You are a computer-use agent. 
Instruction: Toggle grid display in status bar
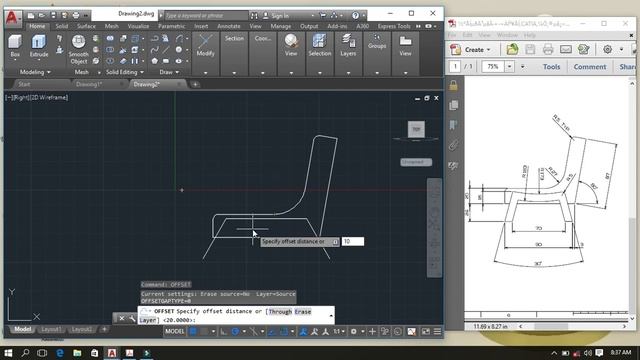[x=193, y=331]
